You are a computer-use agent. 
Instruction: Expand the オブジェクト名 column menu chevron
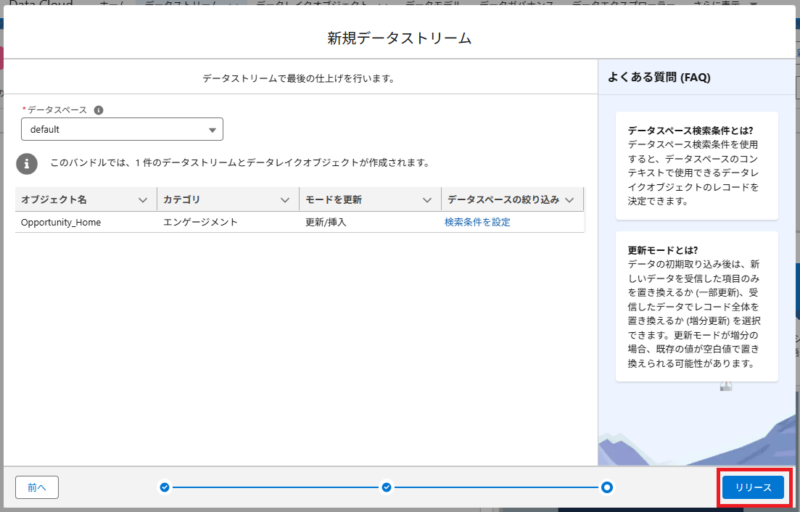143,200
